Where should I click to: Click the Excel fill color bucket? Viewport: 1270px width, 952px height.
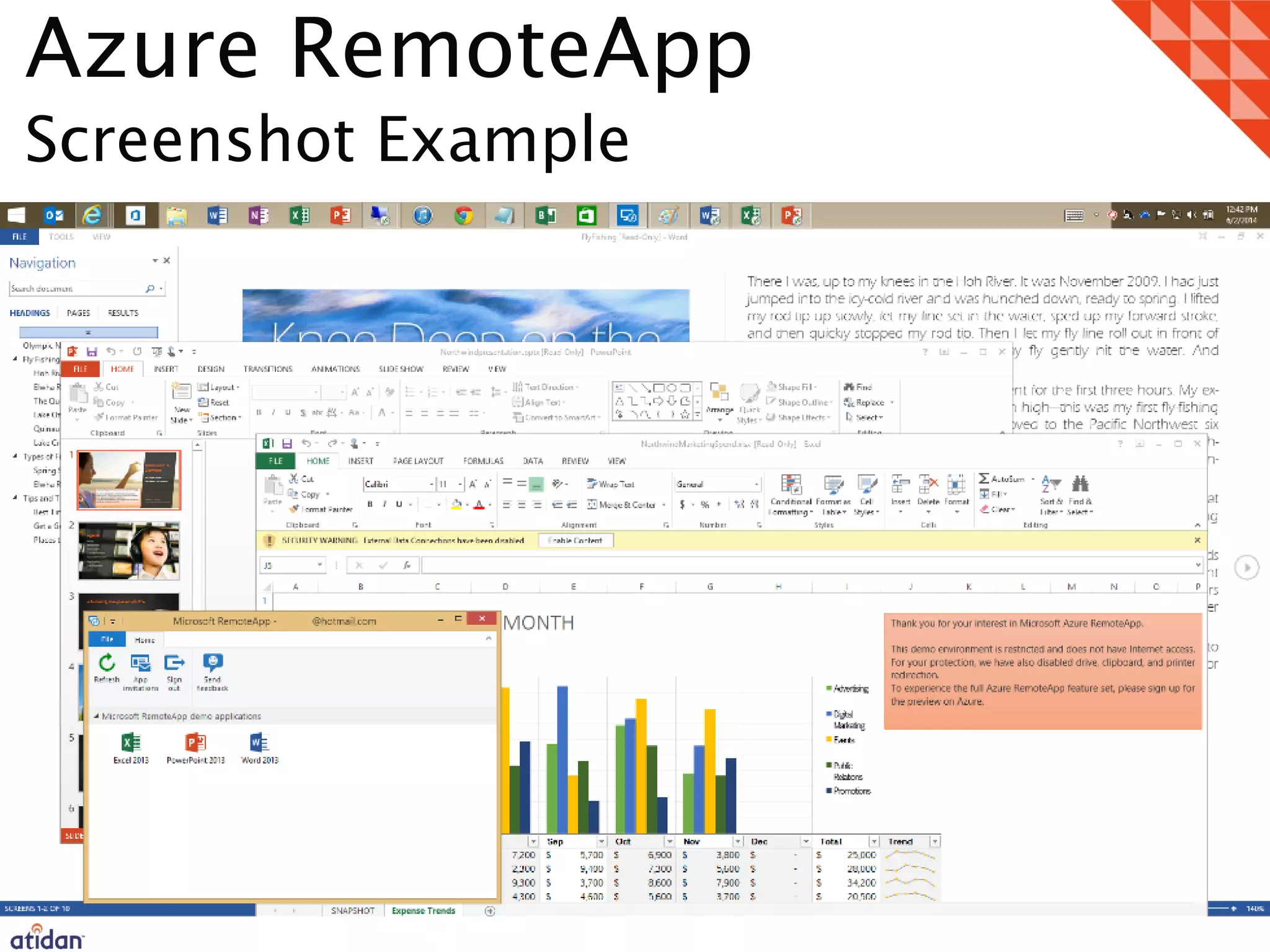(x=456, y=505)
